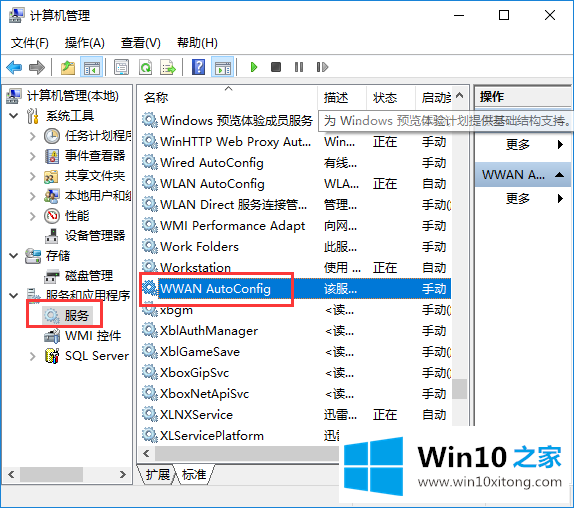Click the left tree pane scroll-right arrow
574x508 pixels.
pyautogui.click(x=123, y=475)
